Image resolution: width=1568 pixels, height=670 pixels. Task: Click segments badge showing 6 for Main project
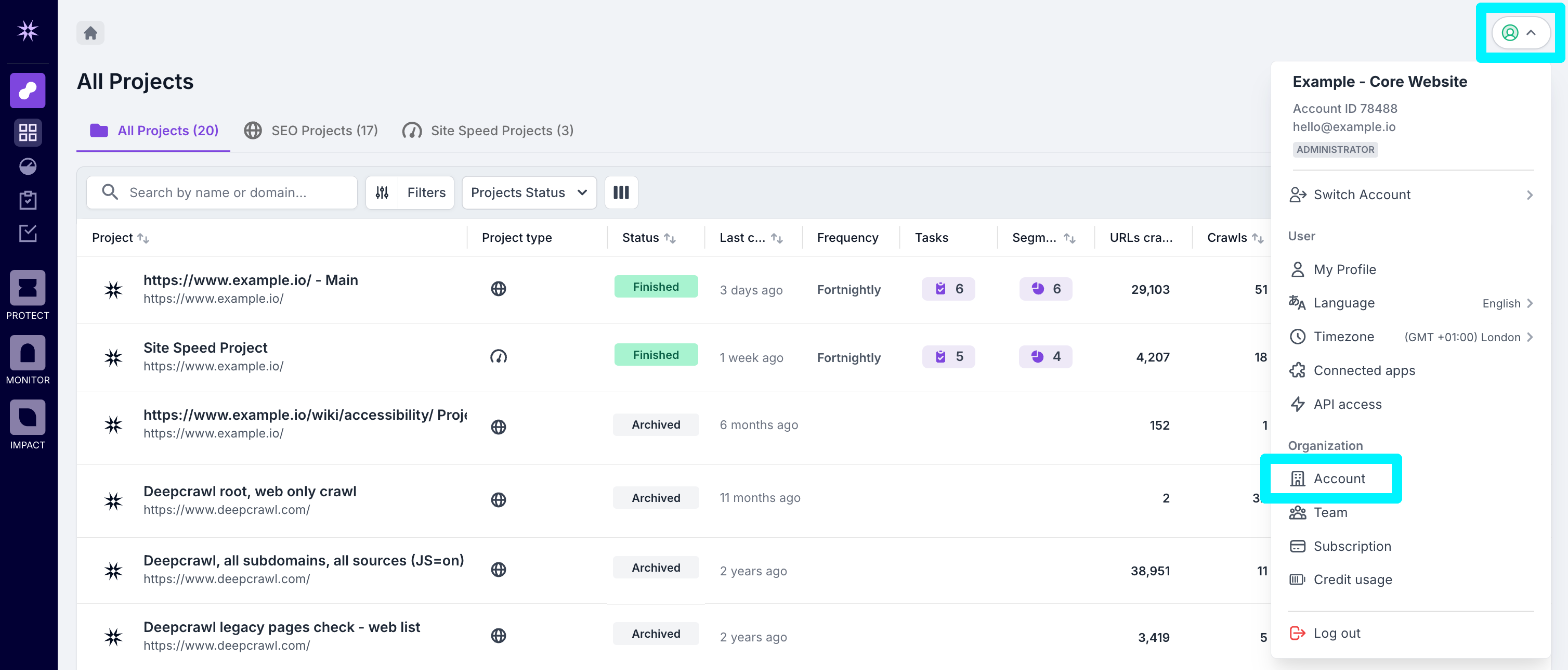tap(1045, 289)
